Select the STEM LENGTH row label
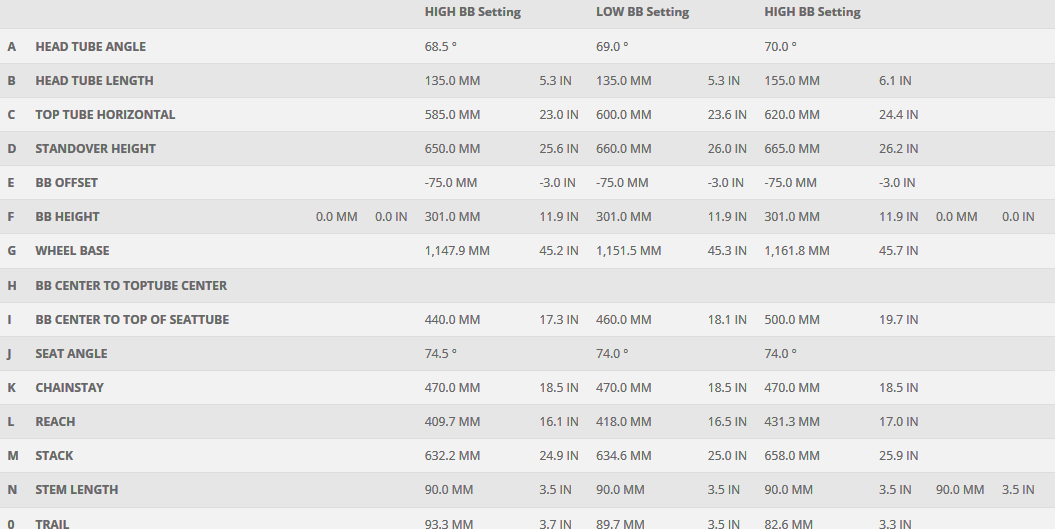Image resolution: width=1055 pixels, height=529 pixels. [76, 490]
